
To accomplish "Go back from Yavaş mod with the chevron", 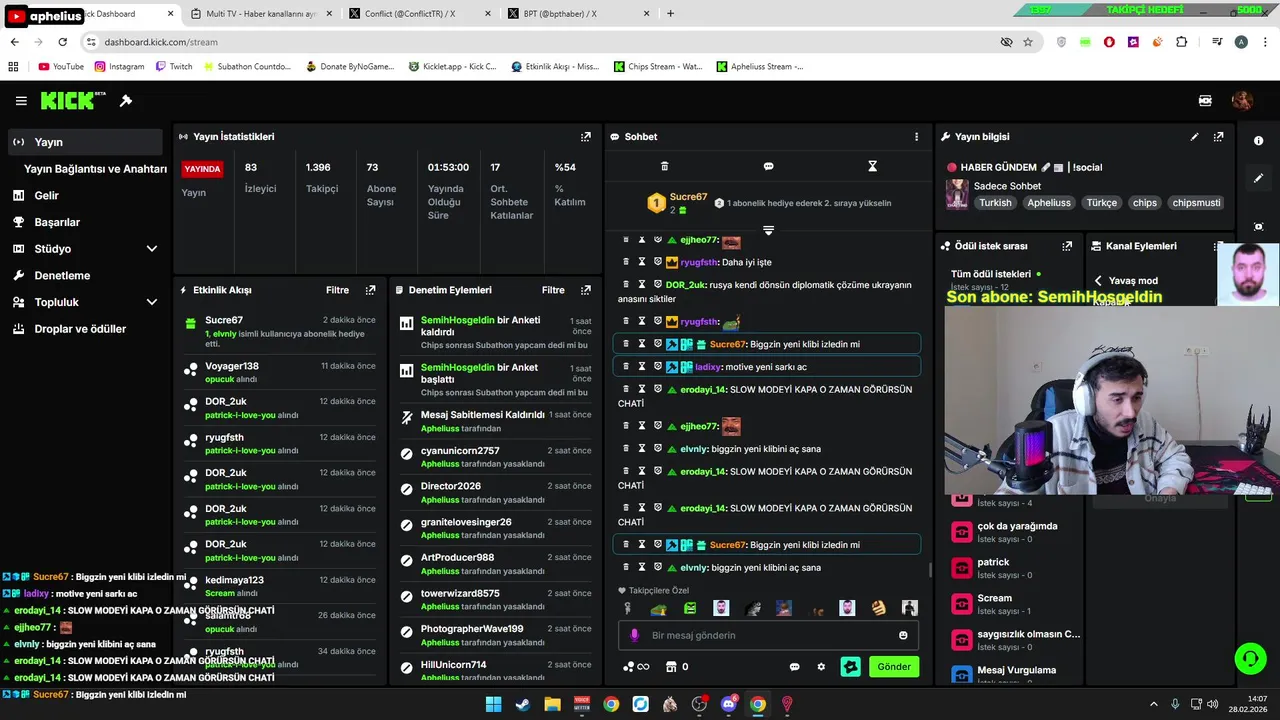I will (1098, 281).
